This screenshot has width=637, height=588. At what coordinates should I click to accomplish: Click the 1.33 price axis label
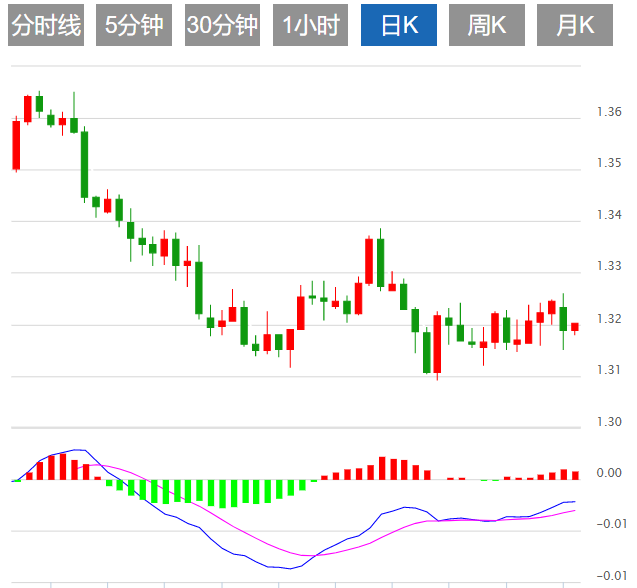(609, 266)
